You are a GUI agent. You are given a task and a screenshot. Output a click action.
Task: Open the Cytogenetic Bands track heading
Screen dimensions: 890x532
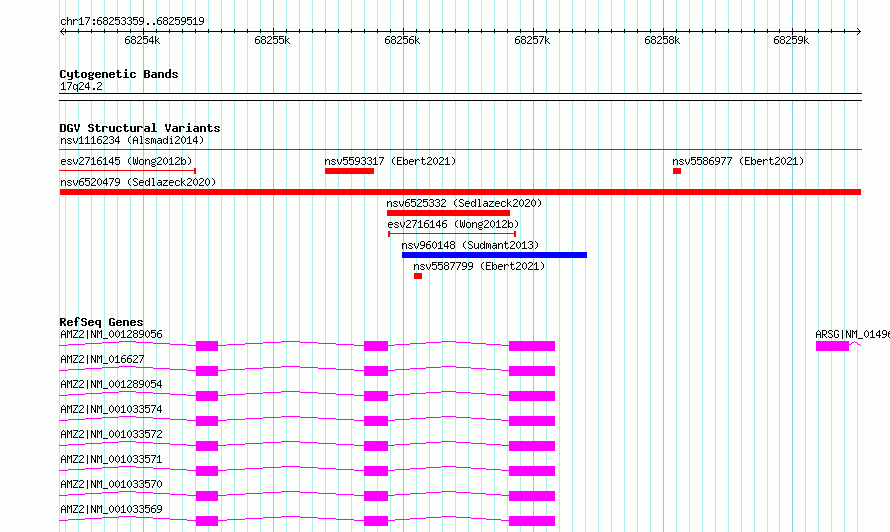coord(119,74)
